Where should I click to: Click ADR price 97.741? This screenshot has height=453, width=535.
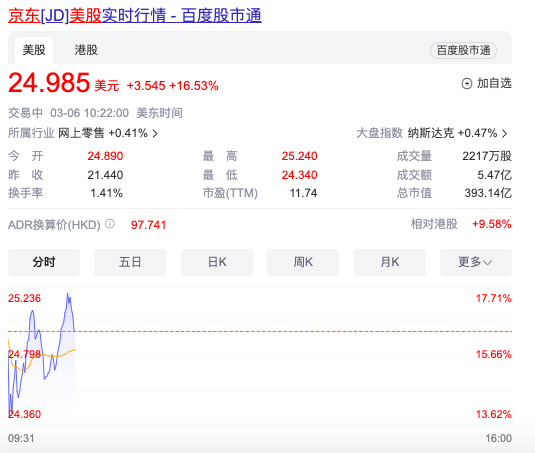(x=148, y=225)
